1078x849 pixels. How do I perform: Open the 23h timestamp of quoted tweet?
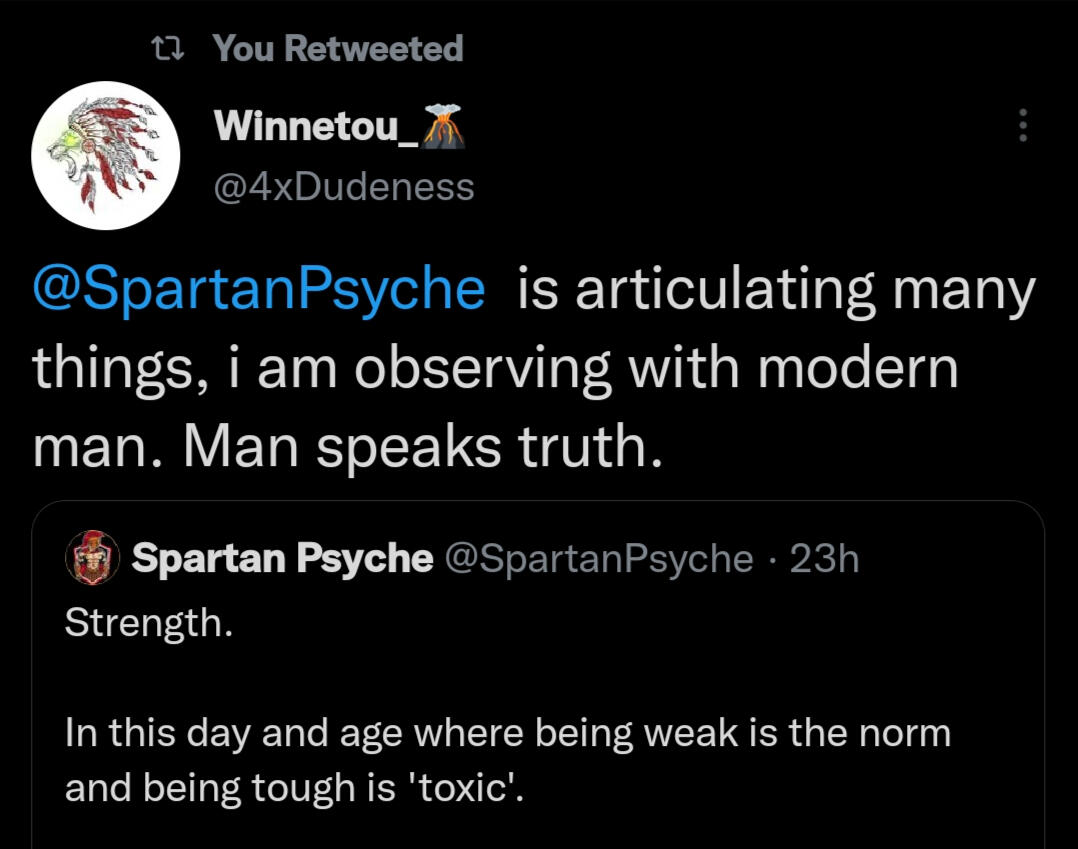(824, 559)
